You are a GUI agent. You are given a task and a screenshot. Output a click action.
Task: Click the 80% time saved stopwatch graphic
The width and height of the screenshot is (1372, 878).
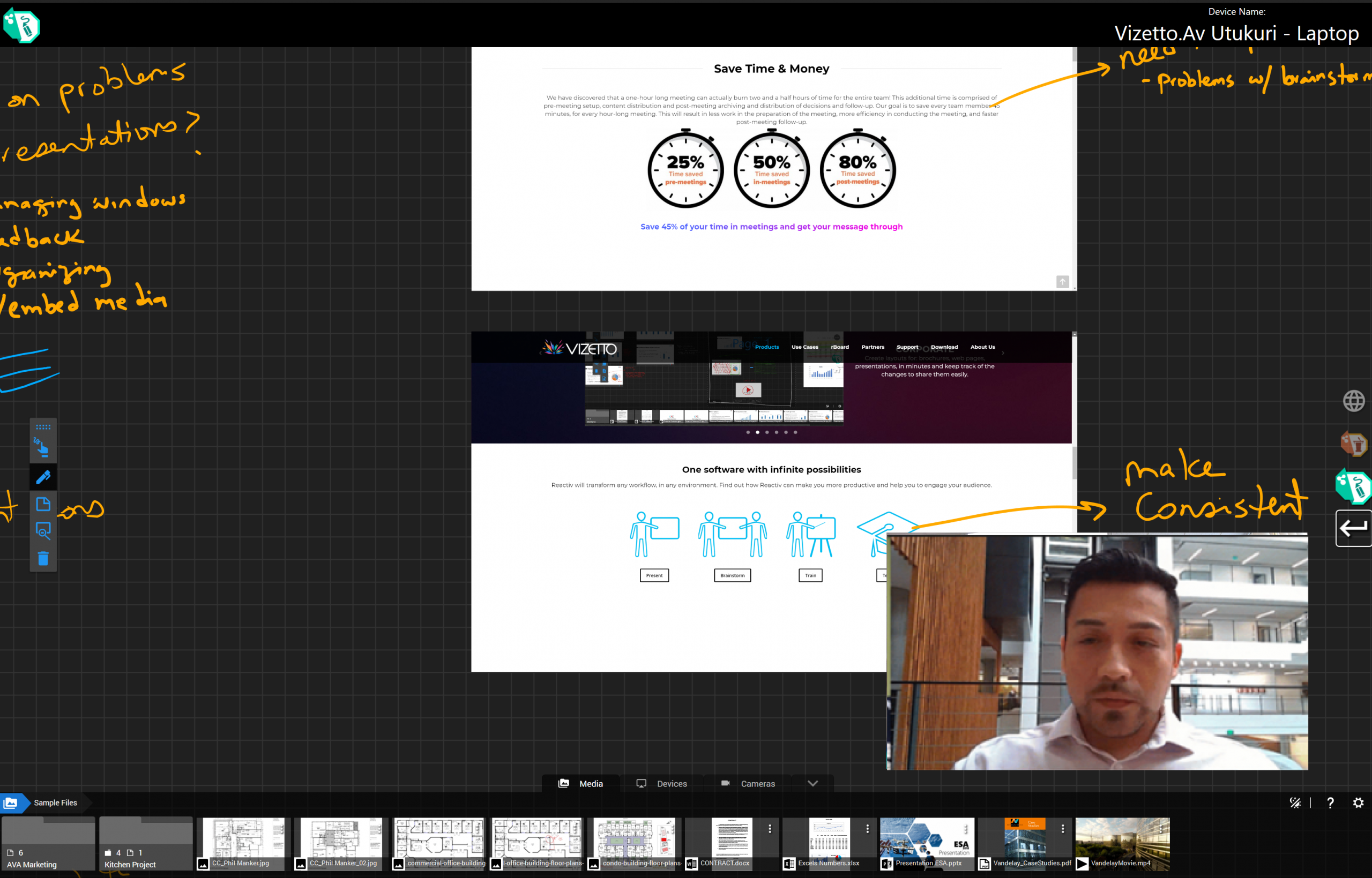click(857, 169)
